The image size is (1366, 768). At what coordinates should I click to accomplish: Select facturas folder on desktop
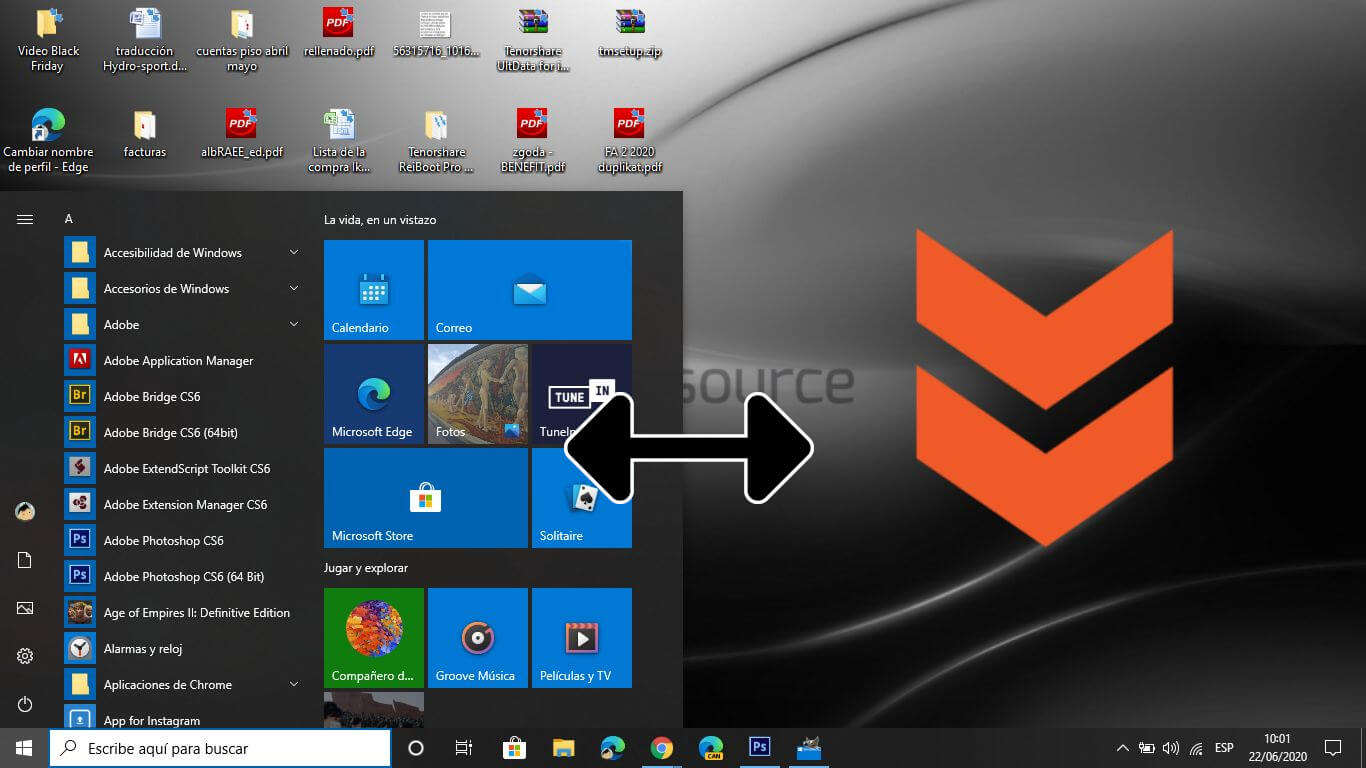[x=145, y=134]
